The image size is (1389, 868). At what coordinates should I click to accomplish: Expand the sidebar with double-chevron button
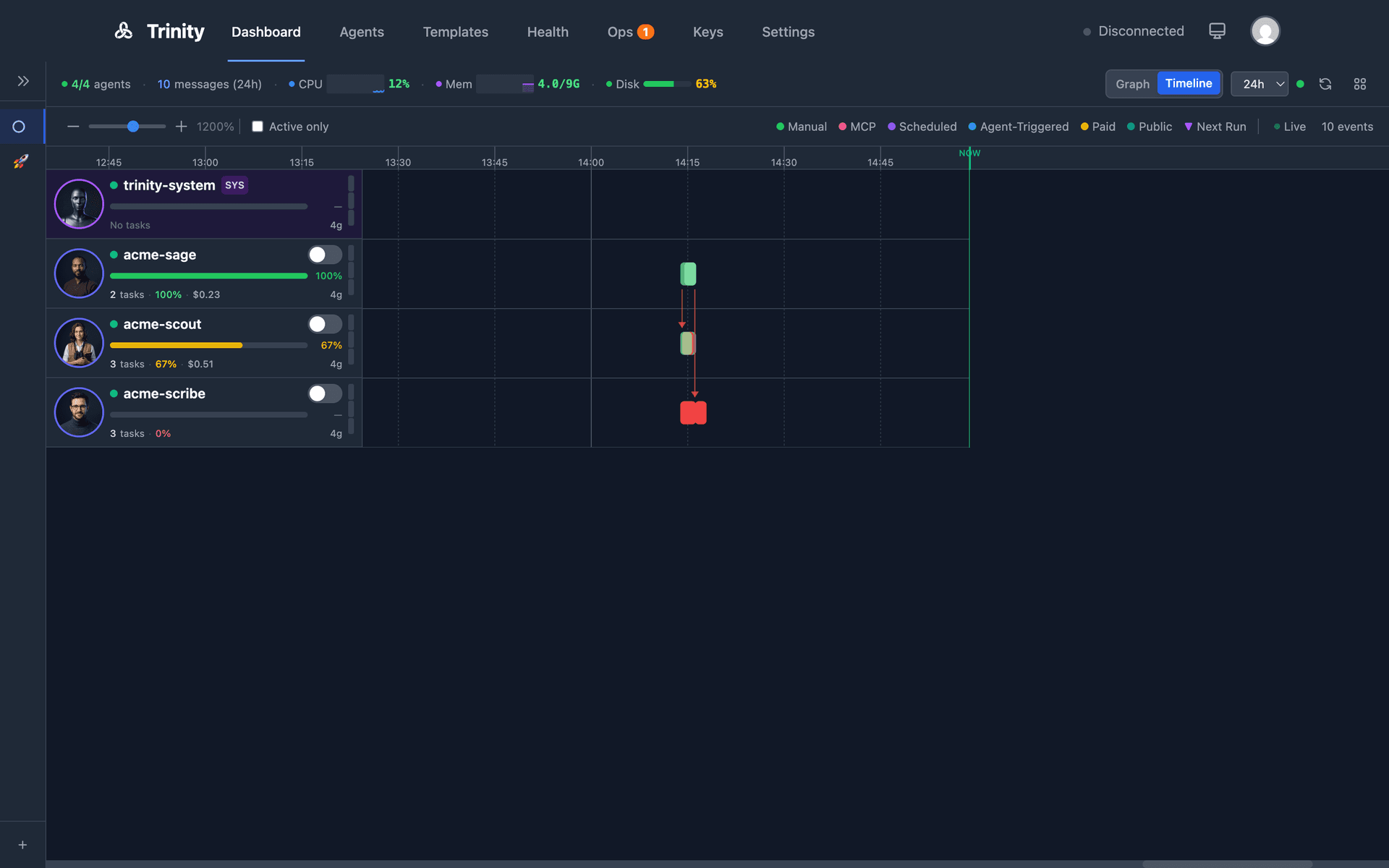pos(22,81)
